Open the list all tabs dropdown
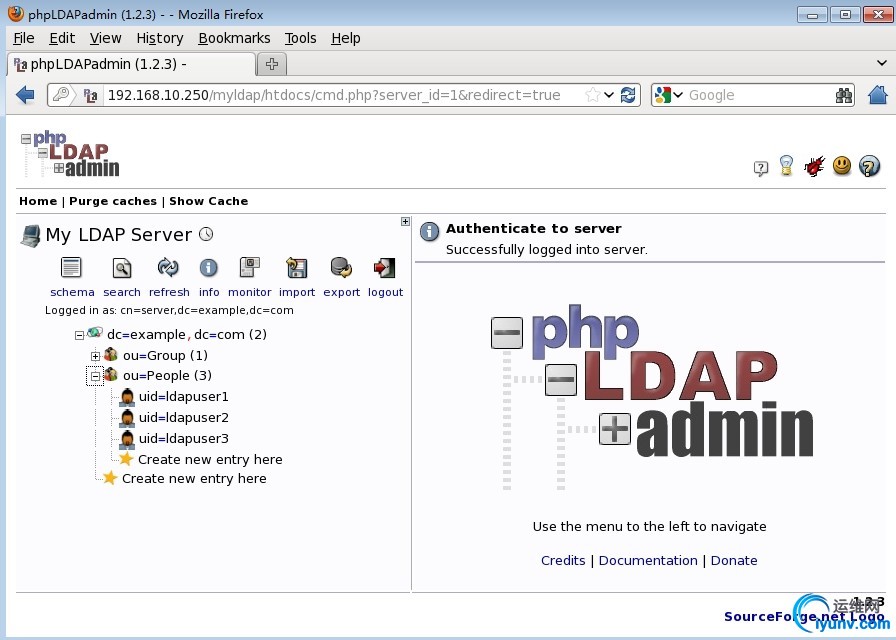Image resolution: width=896 pixels, height=640 pixels. pos(882,63)
